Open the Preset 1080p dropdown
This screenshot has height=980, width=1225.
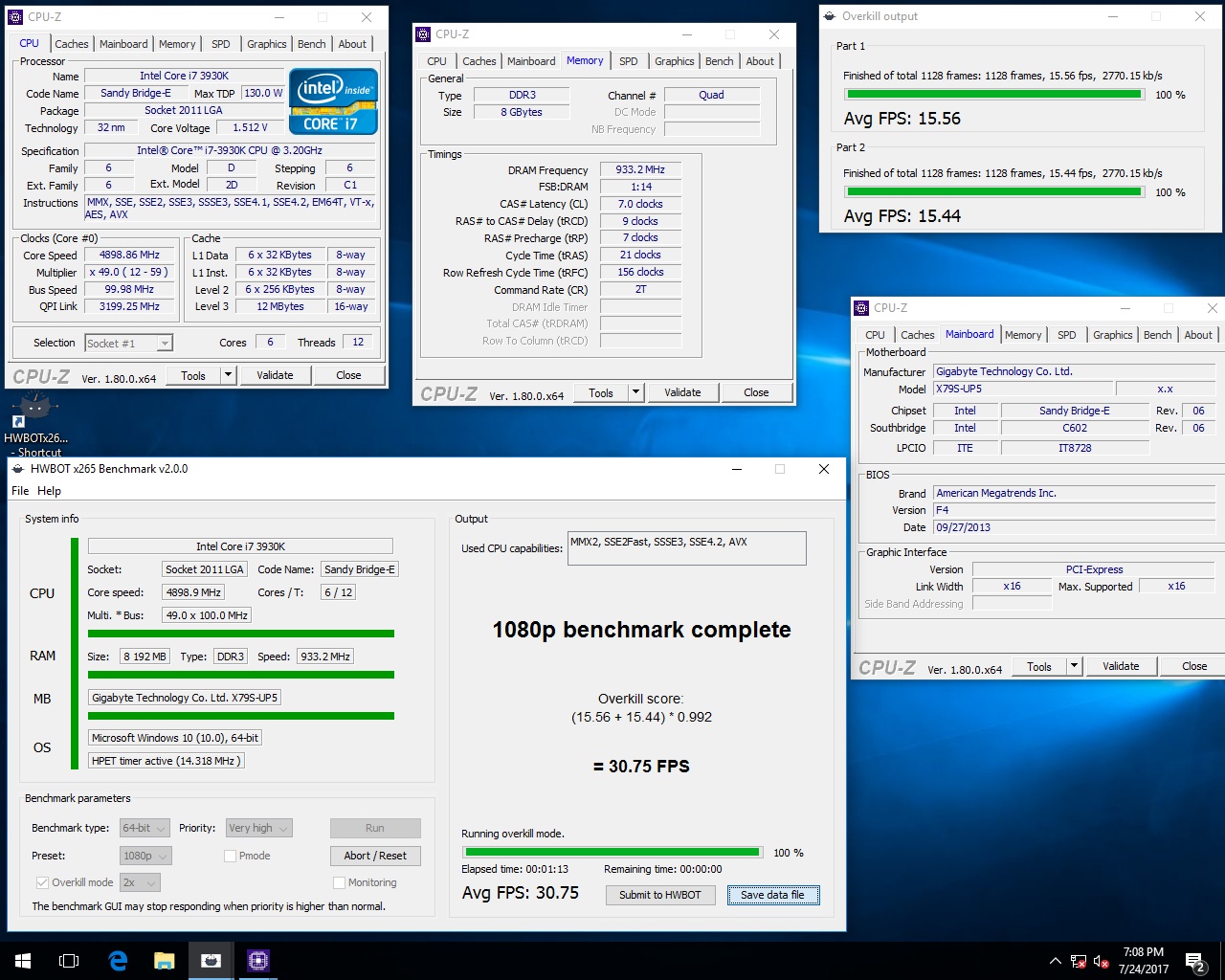pos(145,856)
